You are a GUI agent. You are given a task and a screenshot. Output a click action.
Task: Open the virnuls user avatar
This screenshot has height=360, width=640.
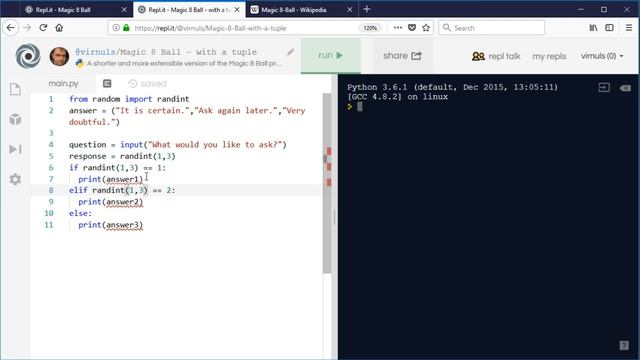pos(59,56)
